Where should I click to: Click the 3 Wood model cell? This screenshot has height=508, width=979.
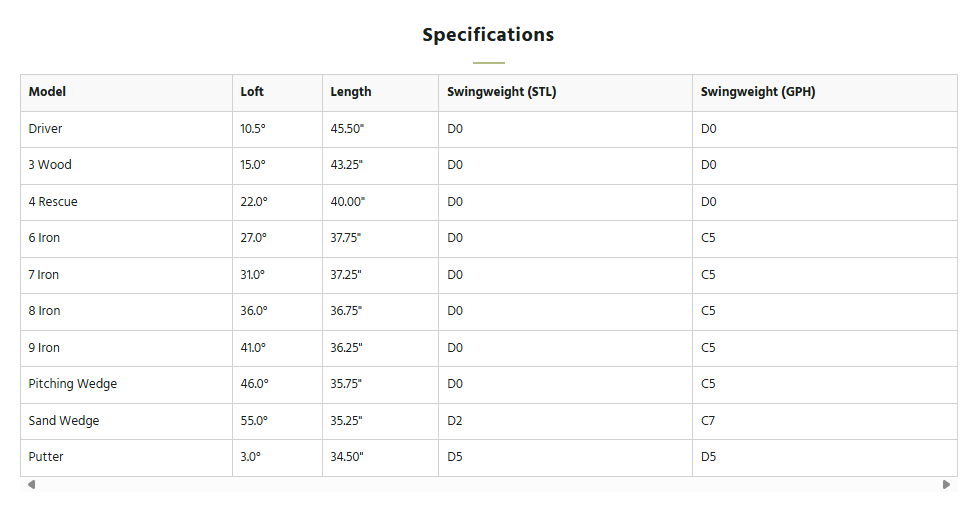[127, 165]
